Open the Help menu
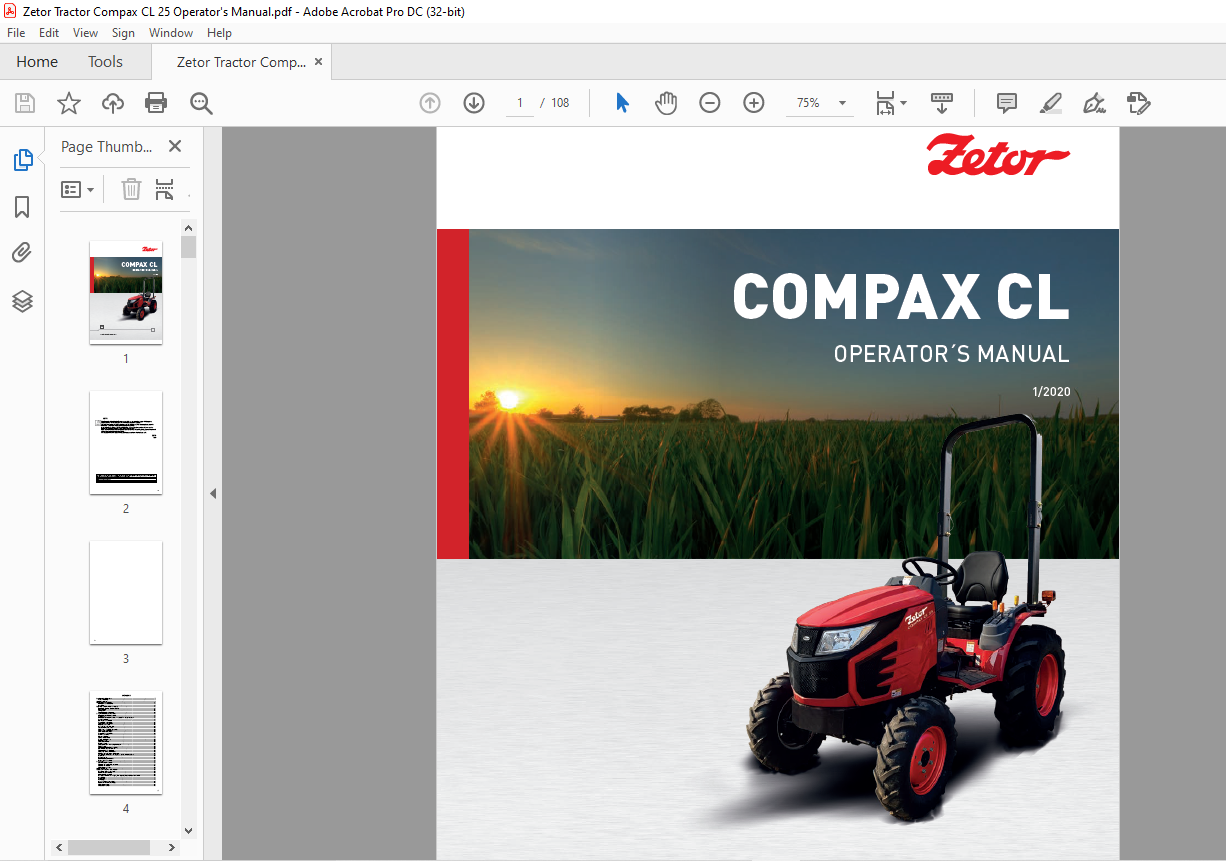 (x=219, y=33)
